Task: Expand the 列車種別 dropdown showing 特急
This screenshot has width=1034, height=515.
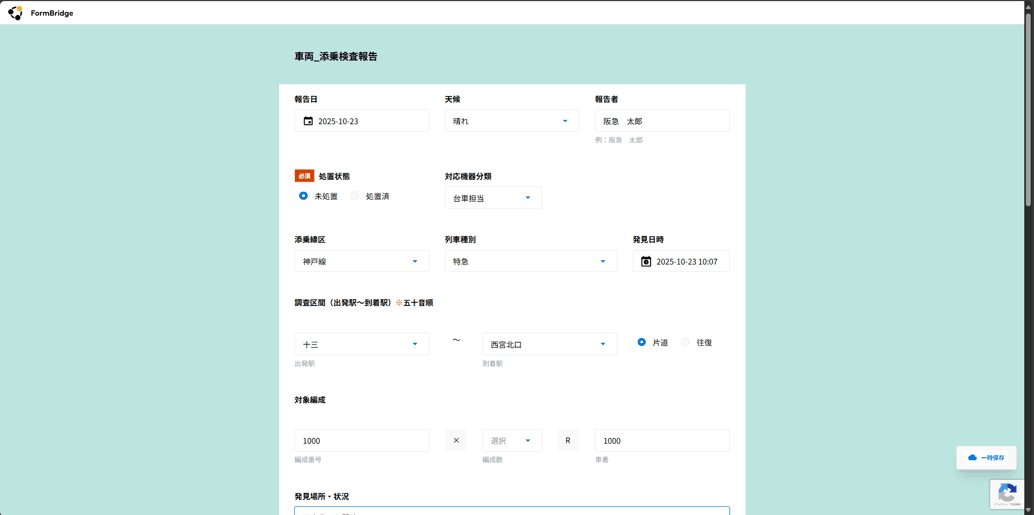Action: point(531,261)
